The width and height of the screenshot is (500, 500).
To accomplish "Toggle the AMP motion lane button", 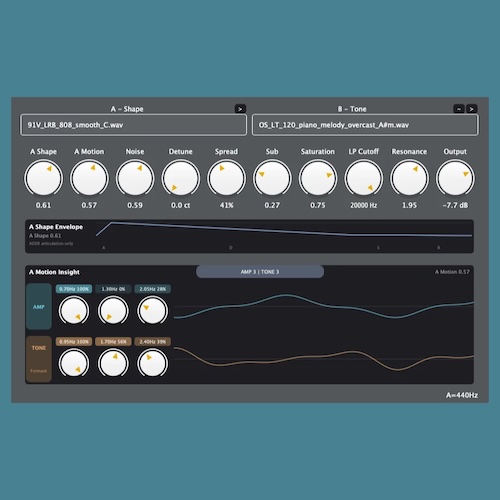I will click(39, 307).
